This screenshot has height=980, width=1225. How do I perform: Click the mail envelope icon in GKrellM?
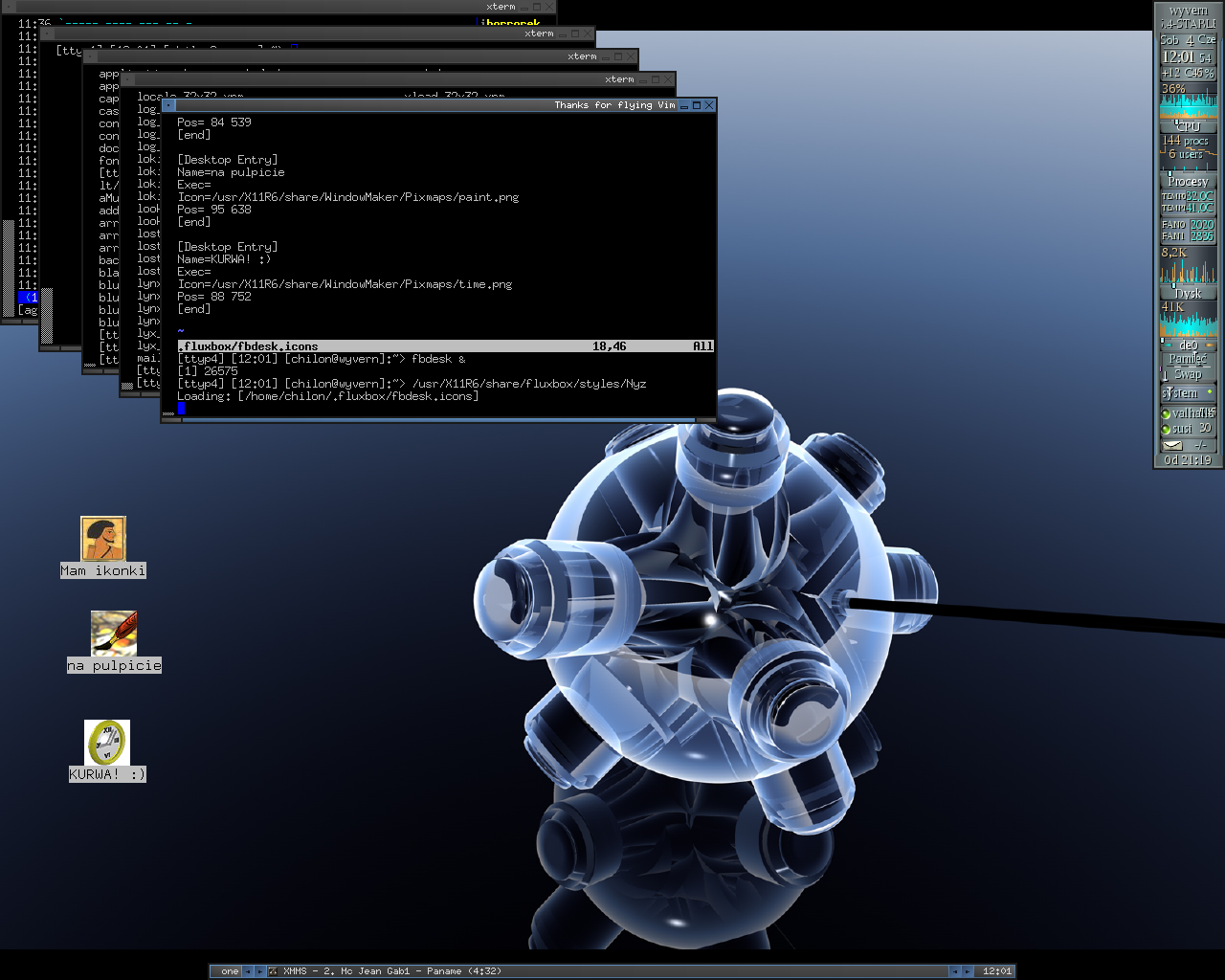(x=1172, y=445)
